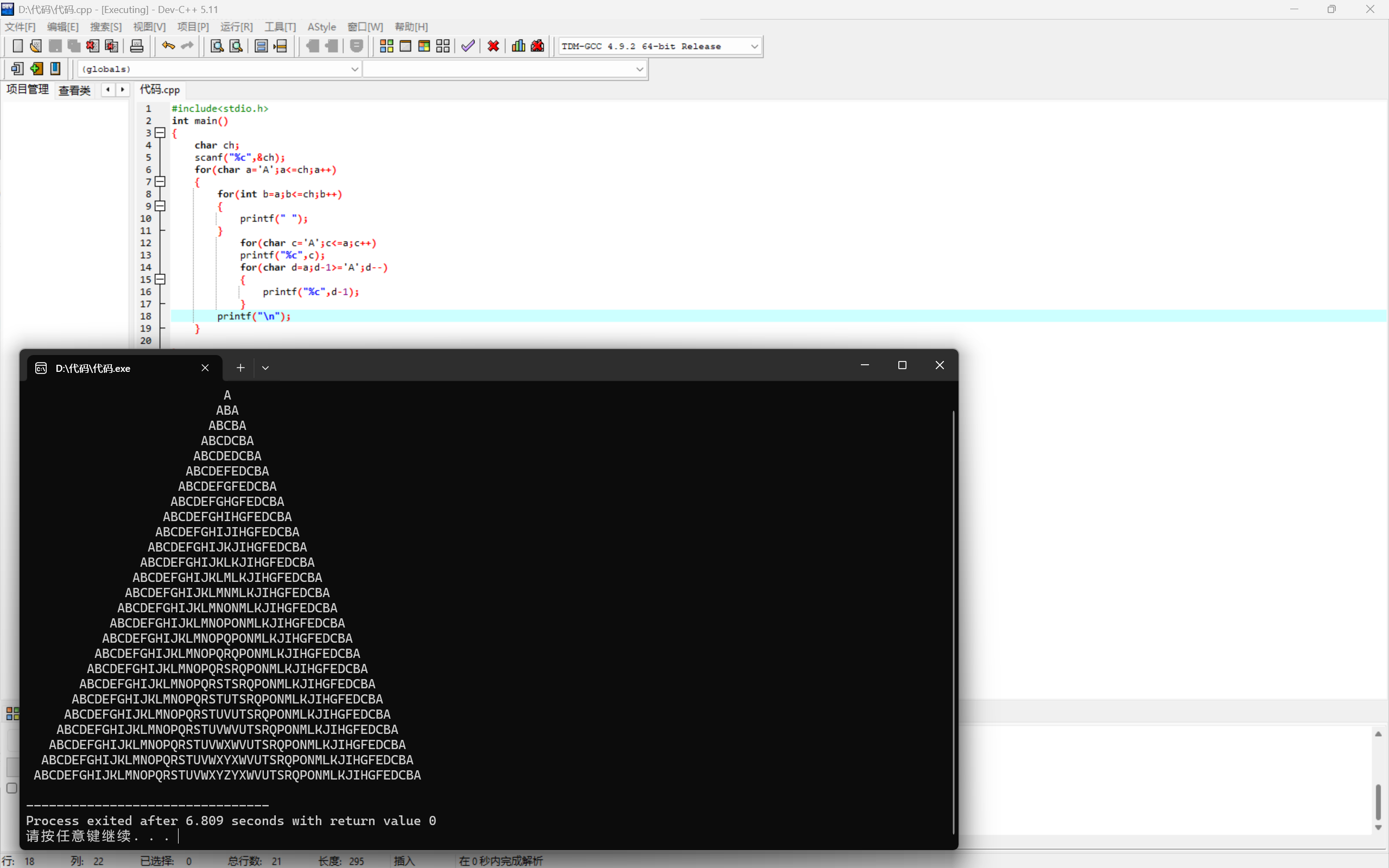Click the bottom panel scrollbar down arrow
1389x868 pixels.
tap(1378, 827)
